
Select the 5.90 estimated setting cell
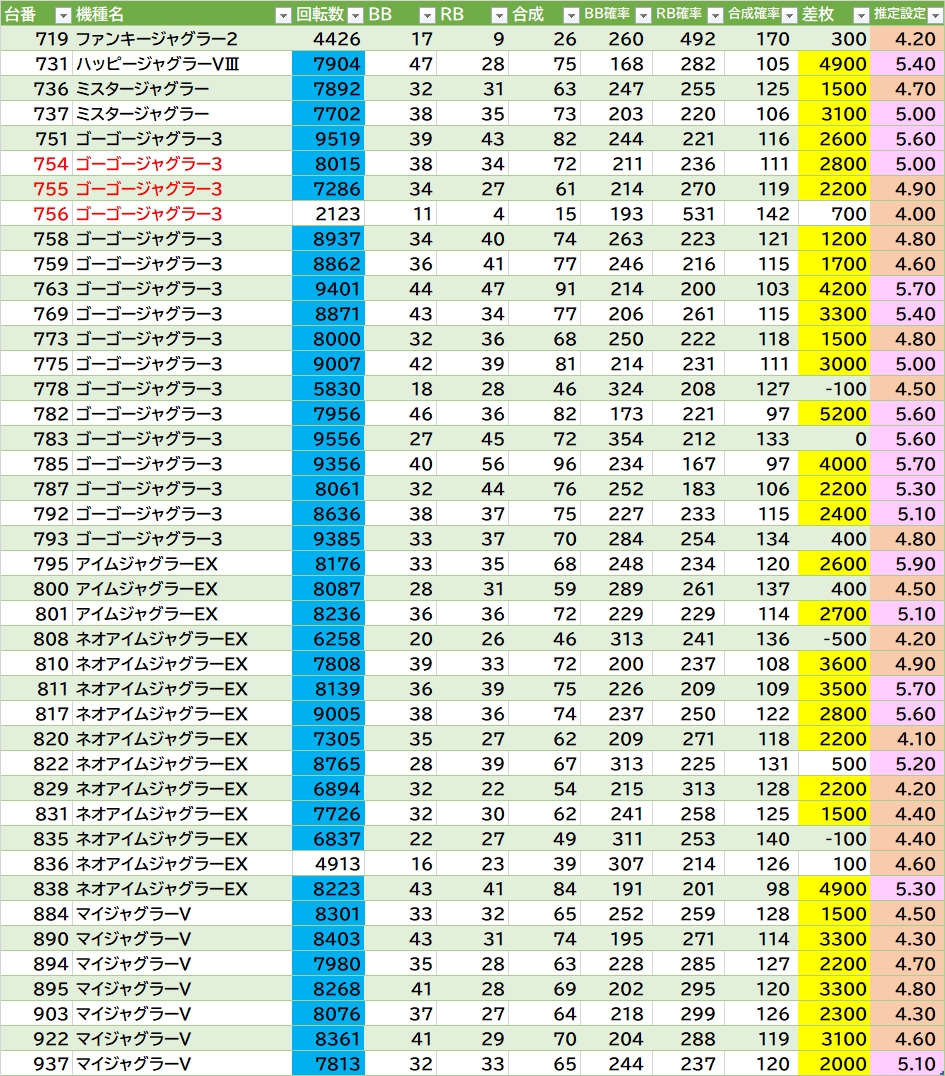[x=907, y=564]
